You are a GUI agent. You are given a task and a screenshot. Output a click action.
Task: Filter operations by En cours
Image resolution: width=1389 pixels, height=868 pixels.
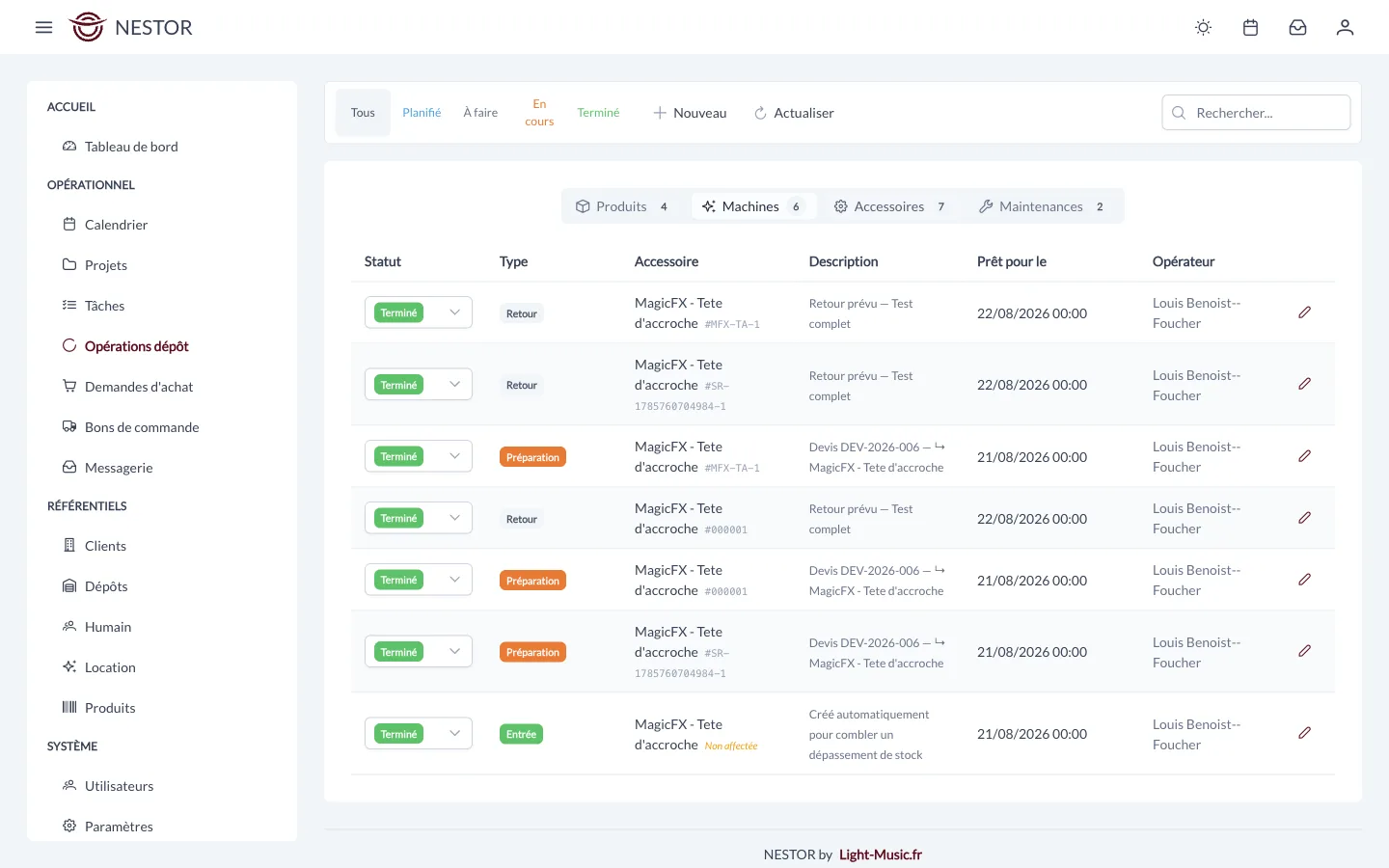click(x=539, y=113)
